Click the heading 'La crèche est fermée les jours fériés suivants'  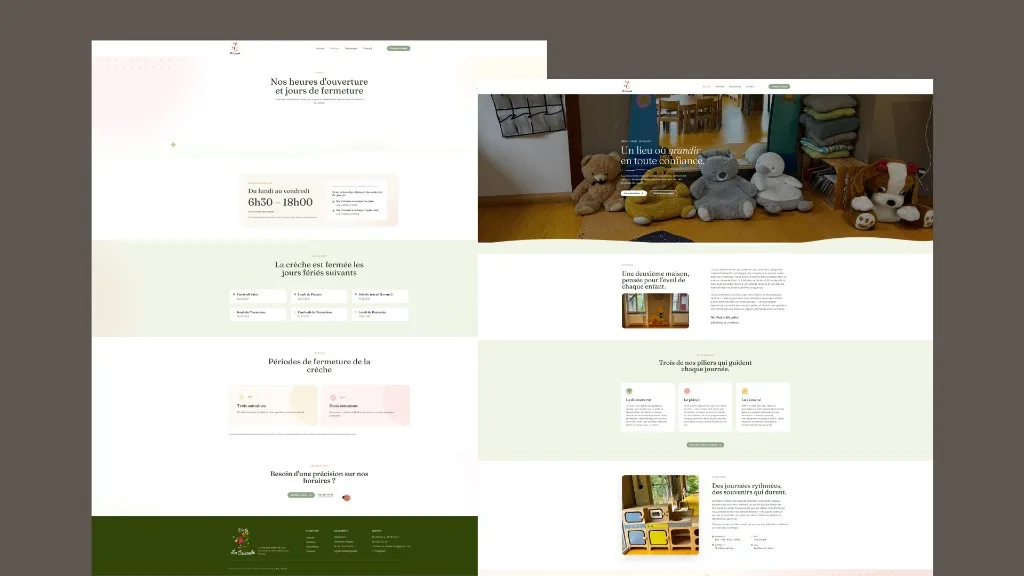point(319,268)
